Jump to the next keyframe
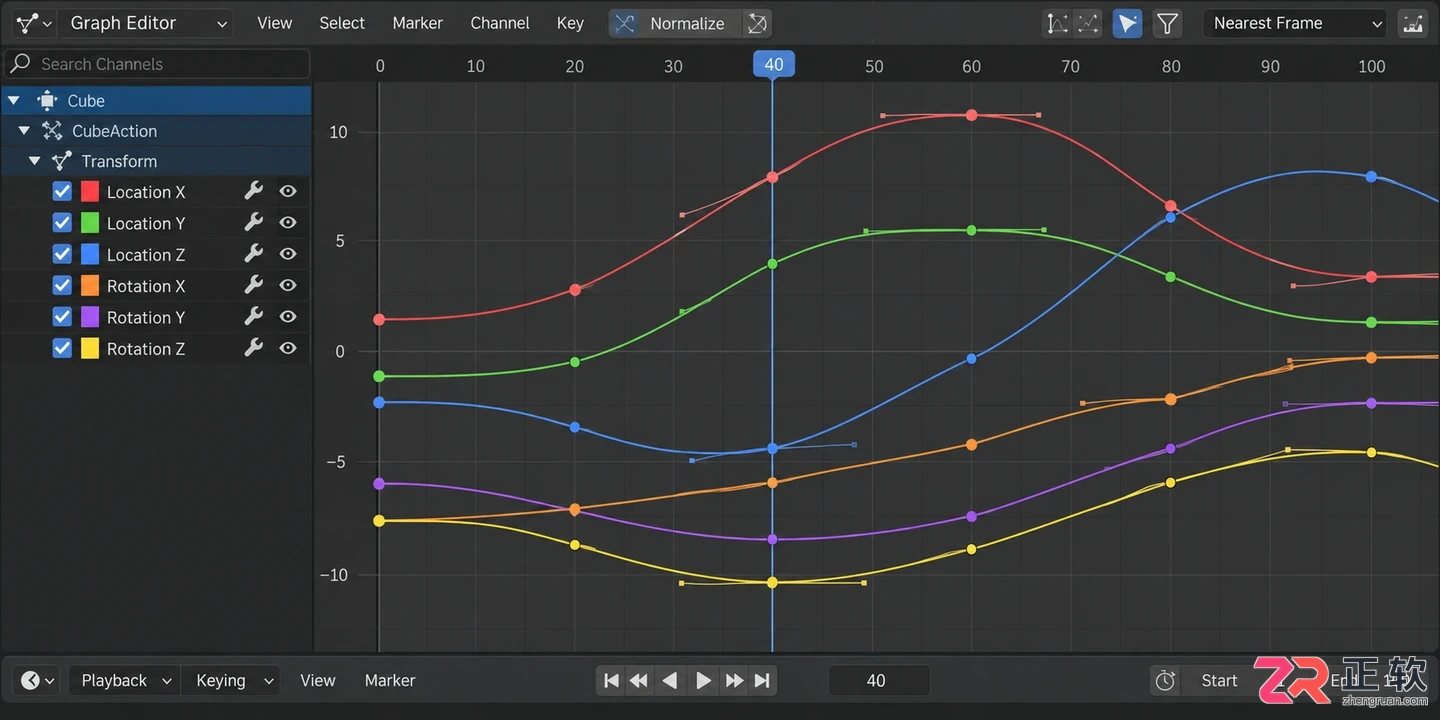 click(x=734, y=680)
